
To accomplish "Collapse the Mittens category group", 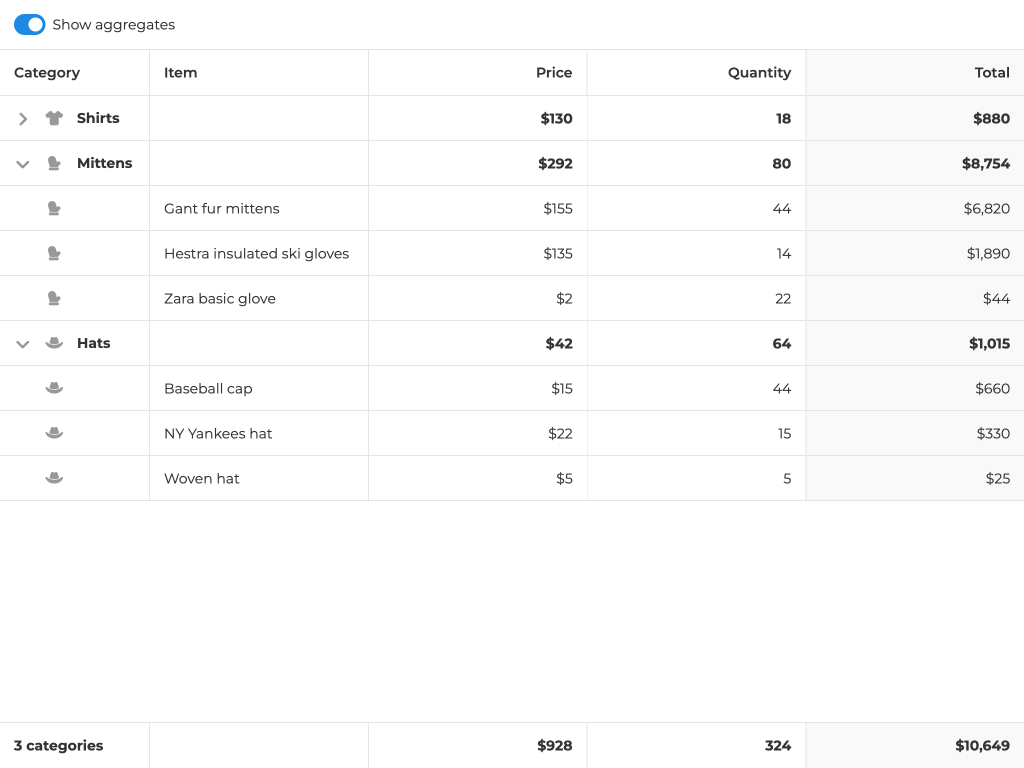I will pyautogui.click(x=23, y=164).
